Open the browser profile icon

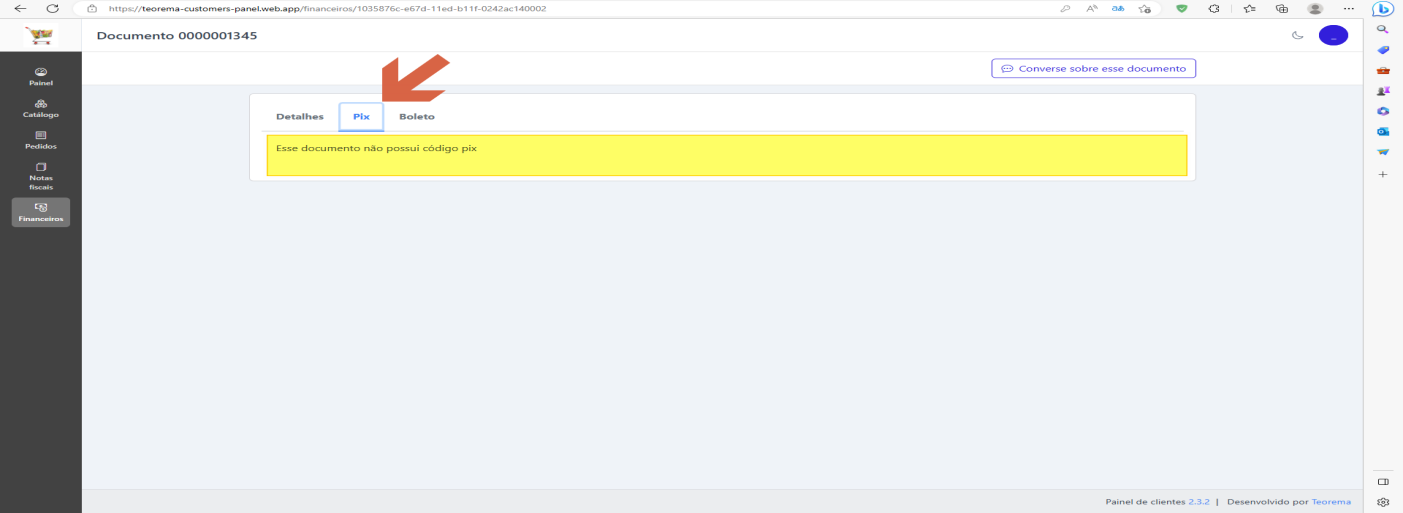pyautogui.click(x=1315, y=8)
